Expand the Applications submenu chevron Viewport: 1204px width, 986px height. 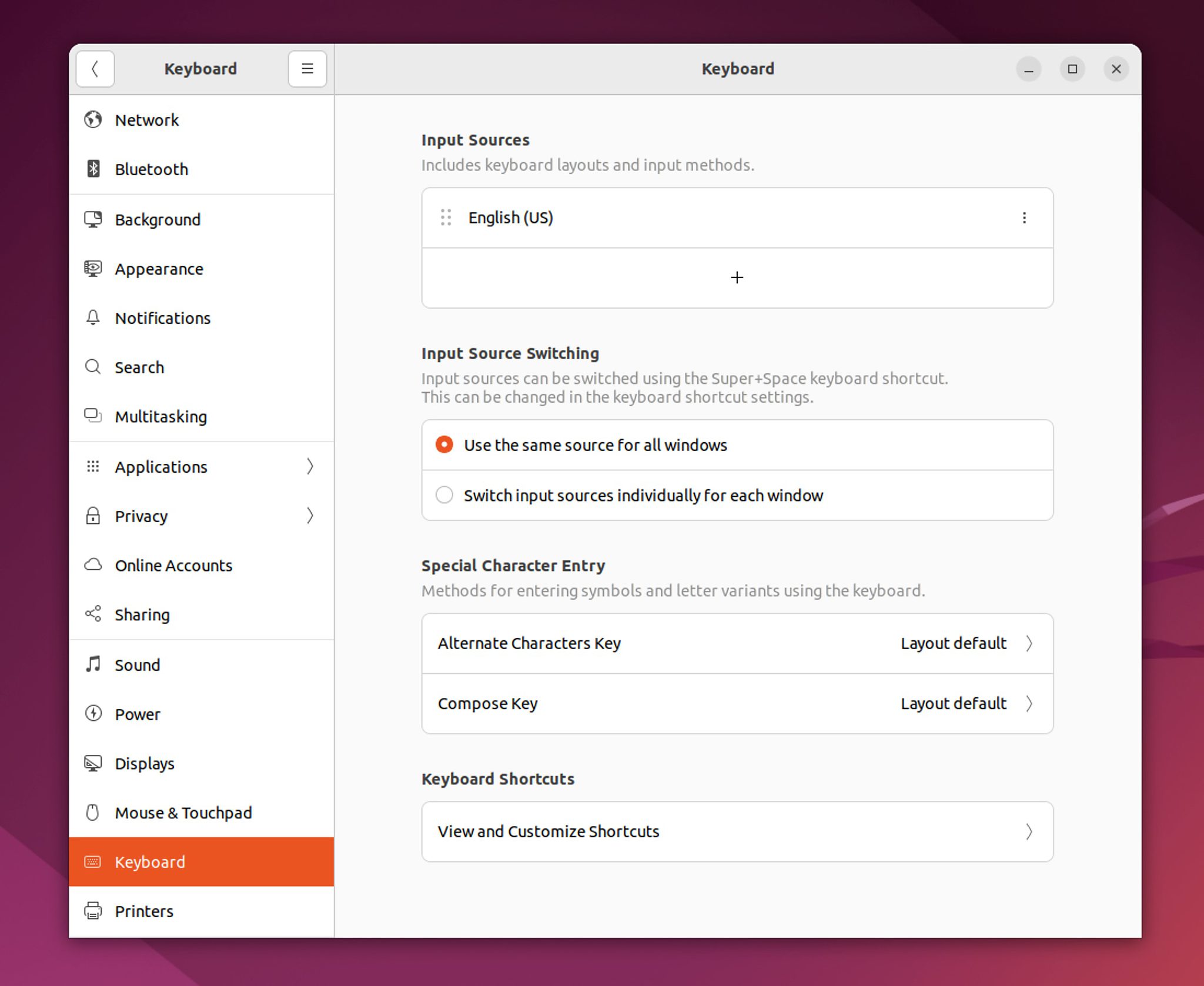tap(310, 467)
